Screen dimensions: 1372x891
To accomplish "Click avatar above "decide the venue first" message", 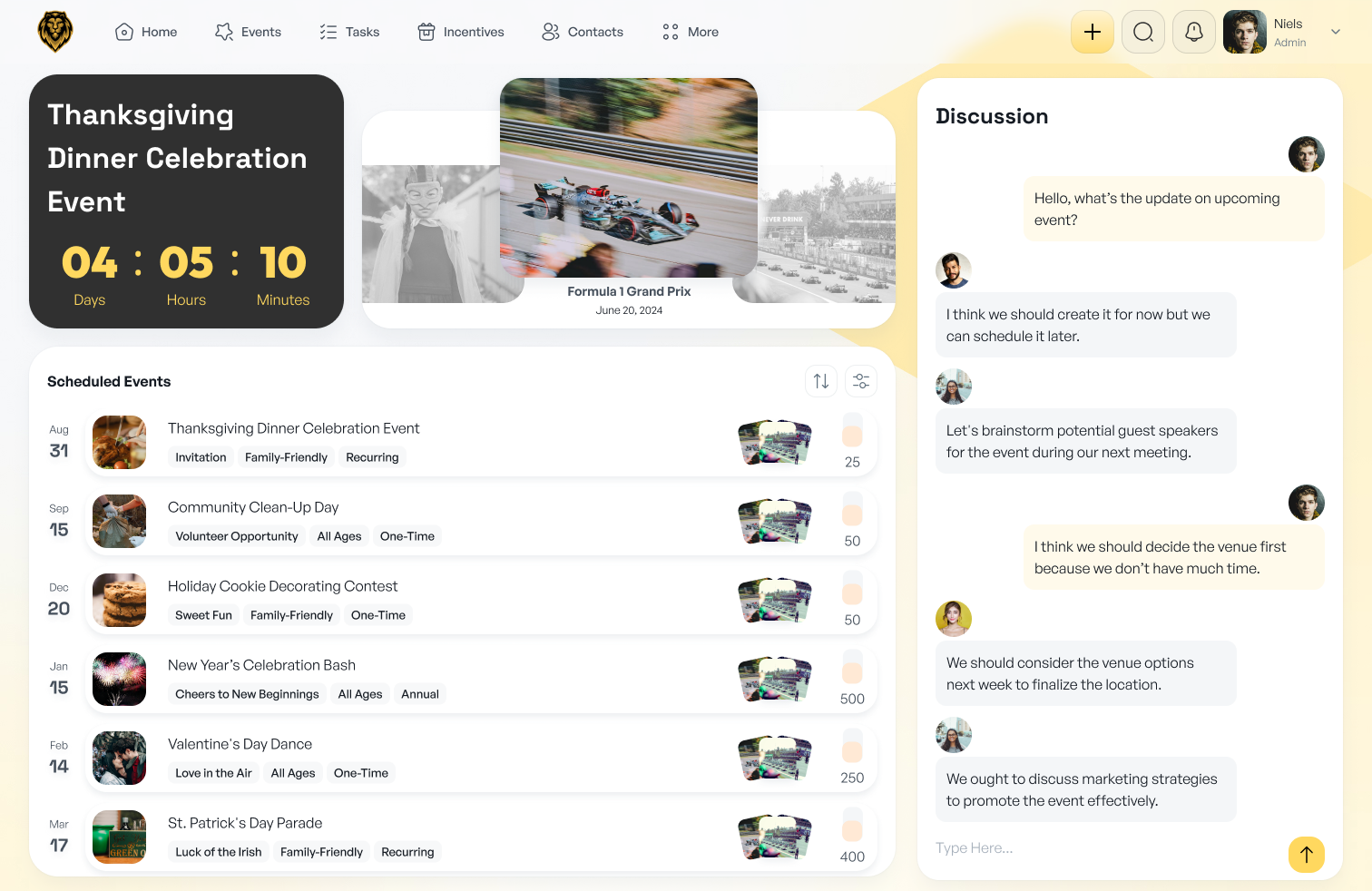I will point(1307,503).
